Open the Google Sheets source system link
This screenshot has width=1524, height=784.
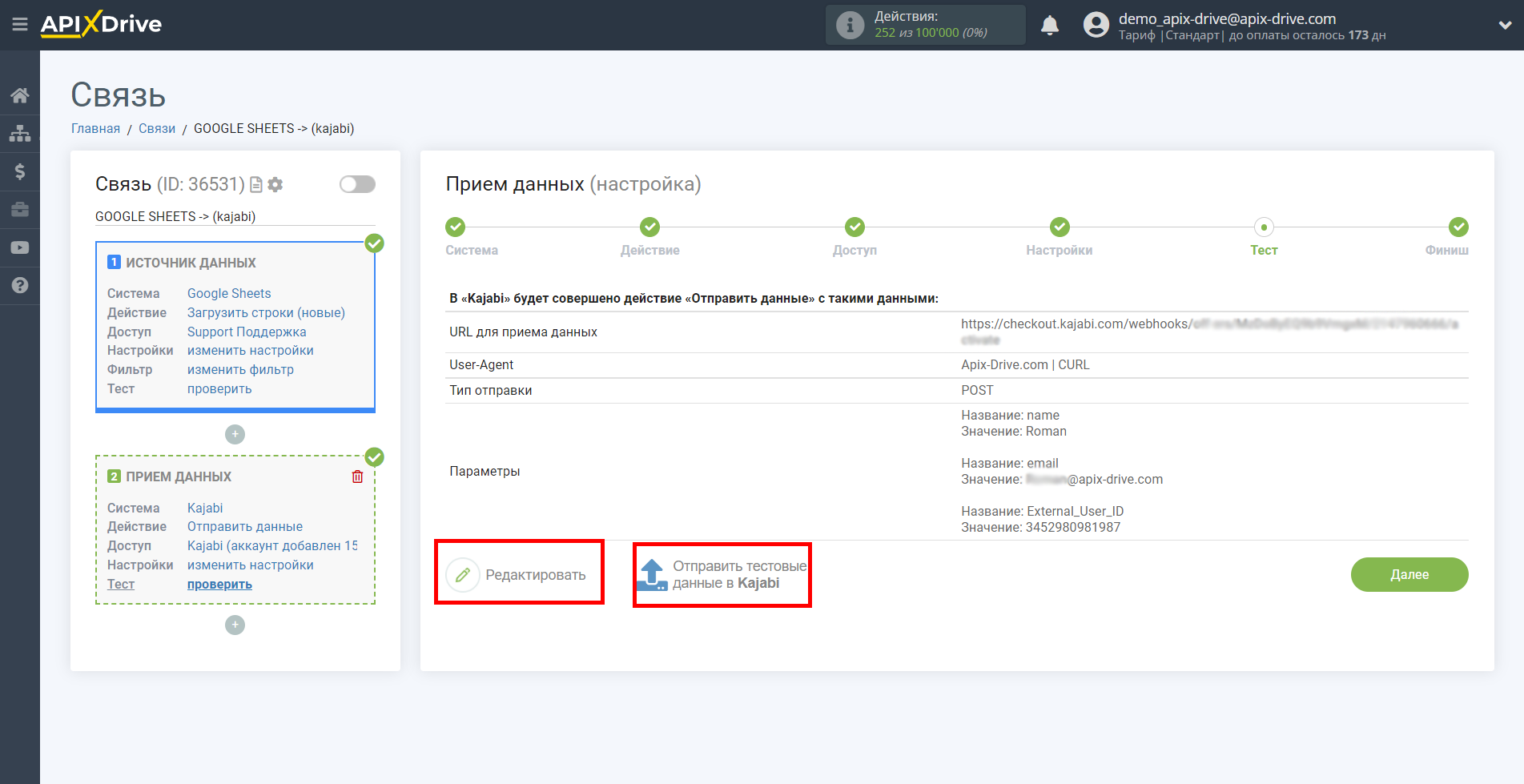tap(229, 294)
